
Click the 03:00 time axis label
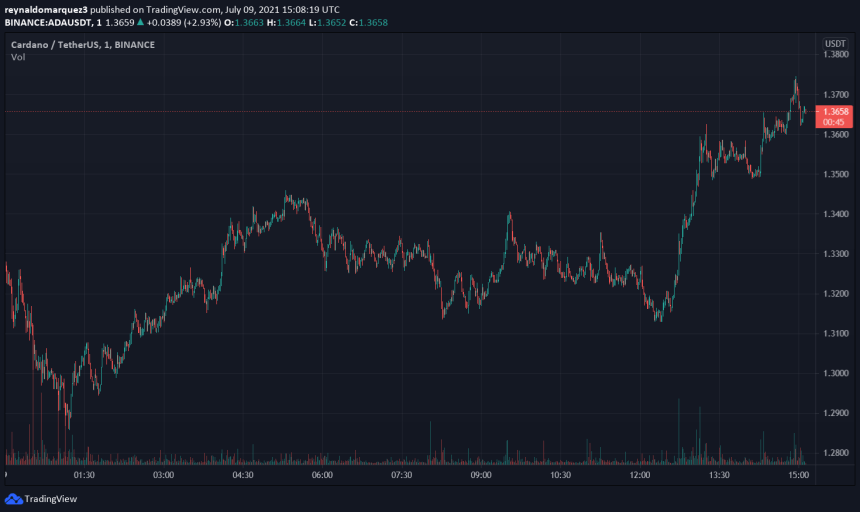tap(163, 475)
